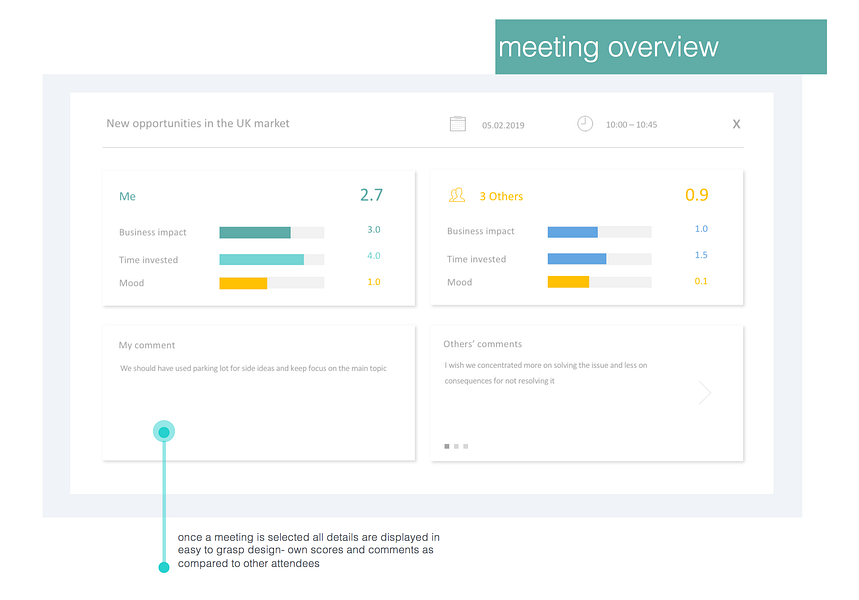Click the date 05.02.2019
This screenshot has width=859, height=600.
(x=503, y=125)
